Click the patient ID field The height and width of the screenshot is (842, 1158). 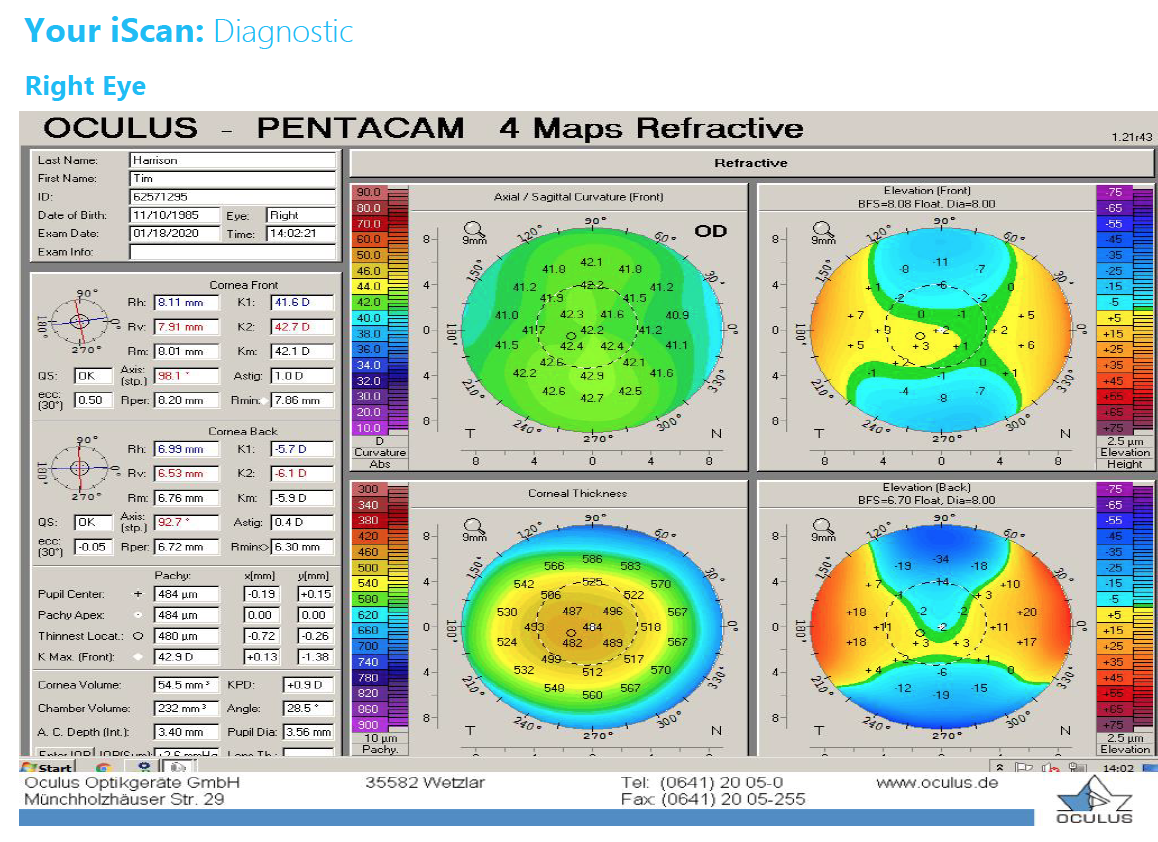click(x=232, y=197)
